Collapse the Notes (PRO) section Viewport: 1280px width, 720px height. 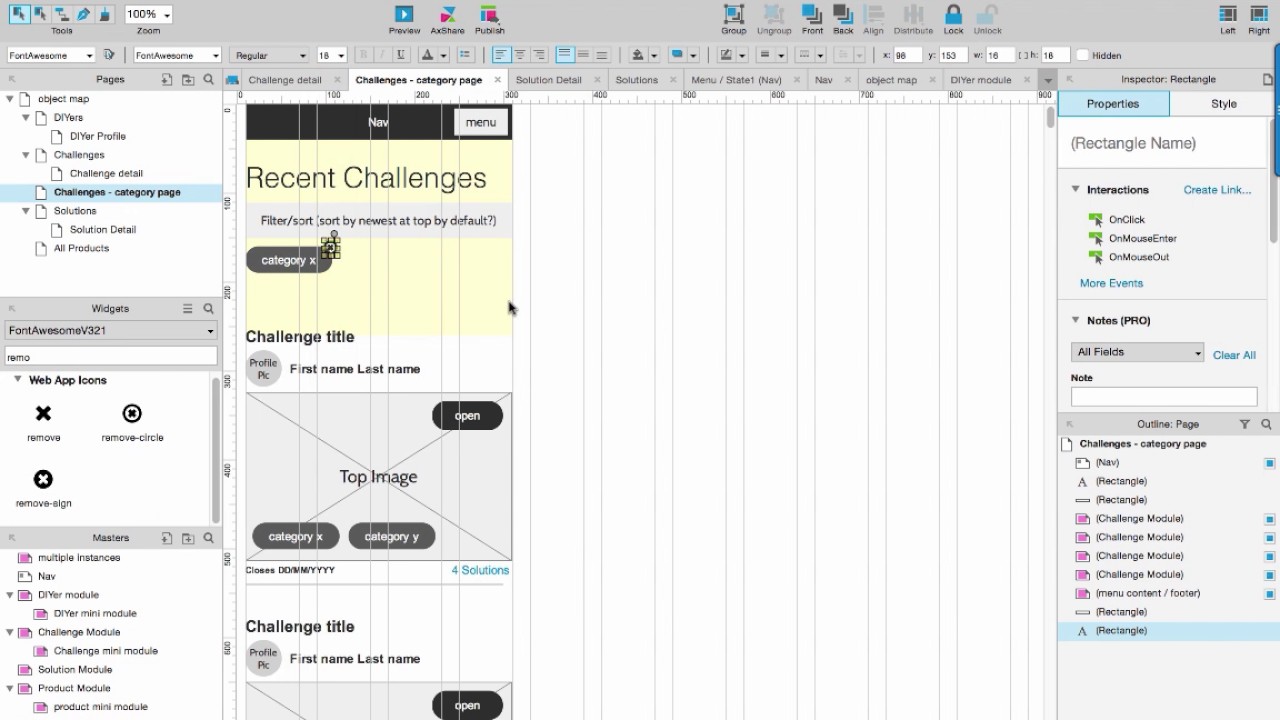point(1076,320)
